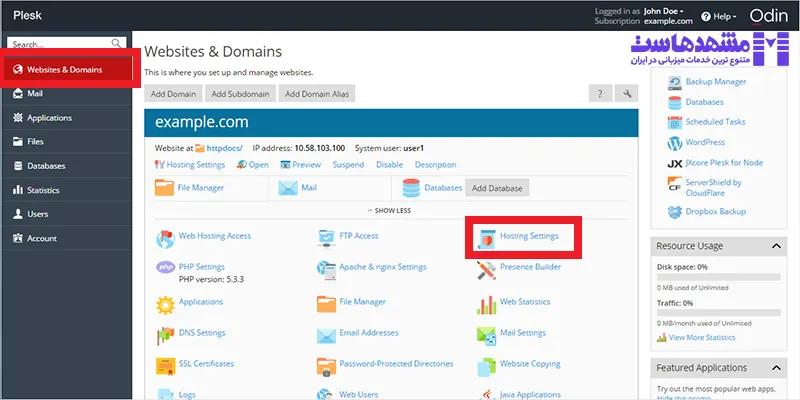The image size is (800, 400).
Task: Open the DNS Settings icon
Action: point(165,333)
